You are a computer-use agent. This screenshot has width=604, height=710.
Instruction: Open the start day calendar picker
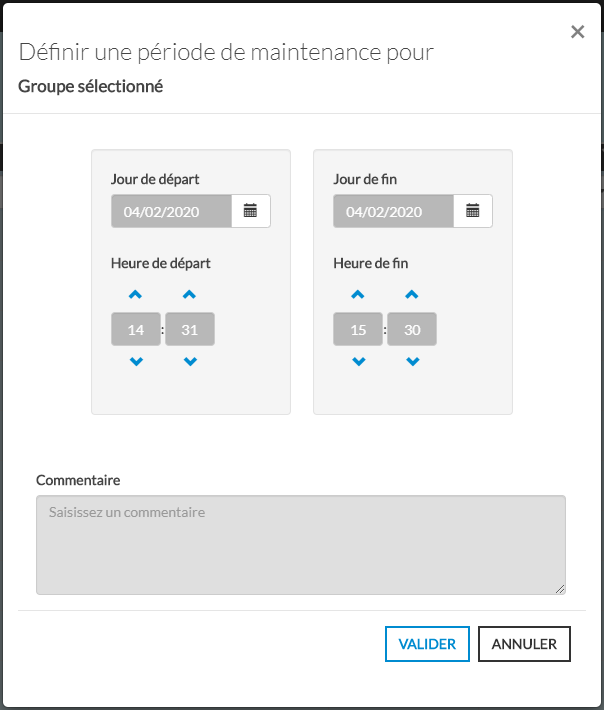point(251,211)
